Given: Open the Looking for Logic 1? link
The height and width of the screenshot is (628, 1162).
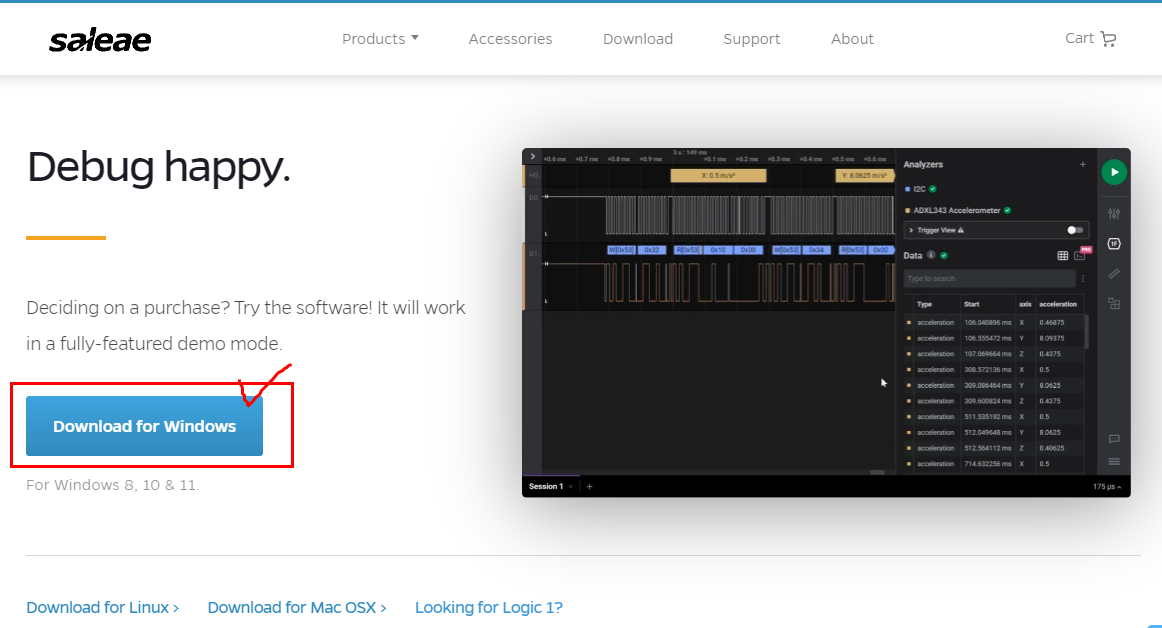Looking at the screenshot, I should click(x=488, y=608).
